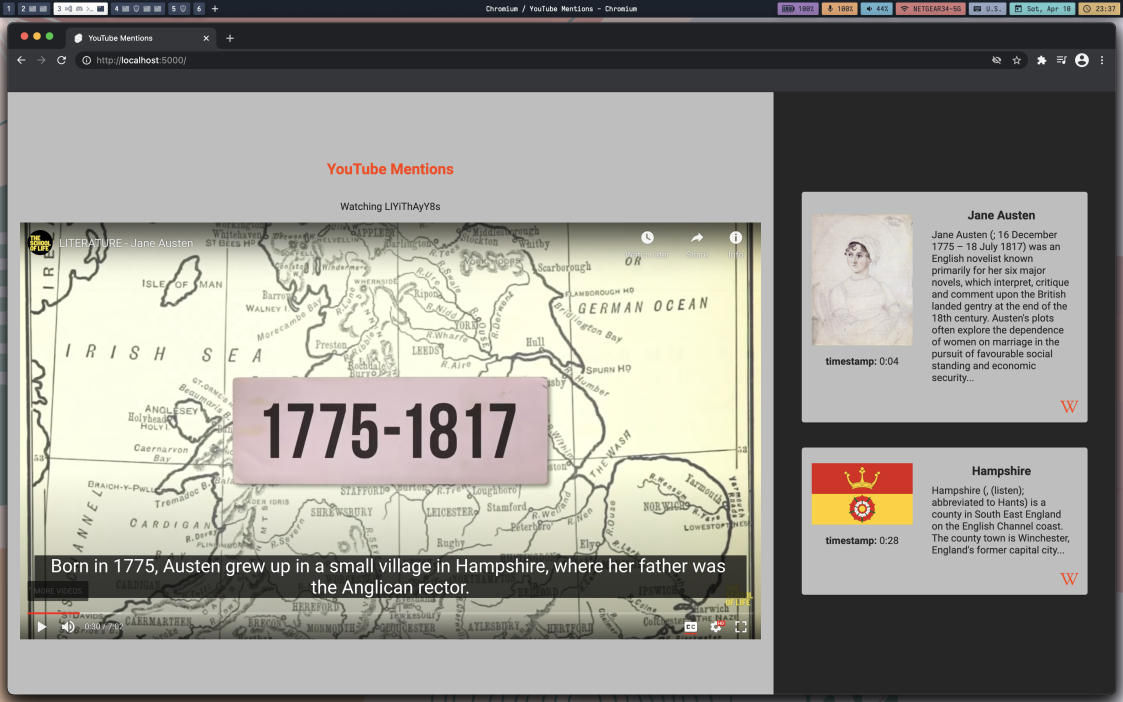
Task: Click the Watch later clock icon
Action: point(647,238)
